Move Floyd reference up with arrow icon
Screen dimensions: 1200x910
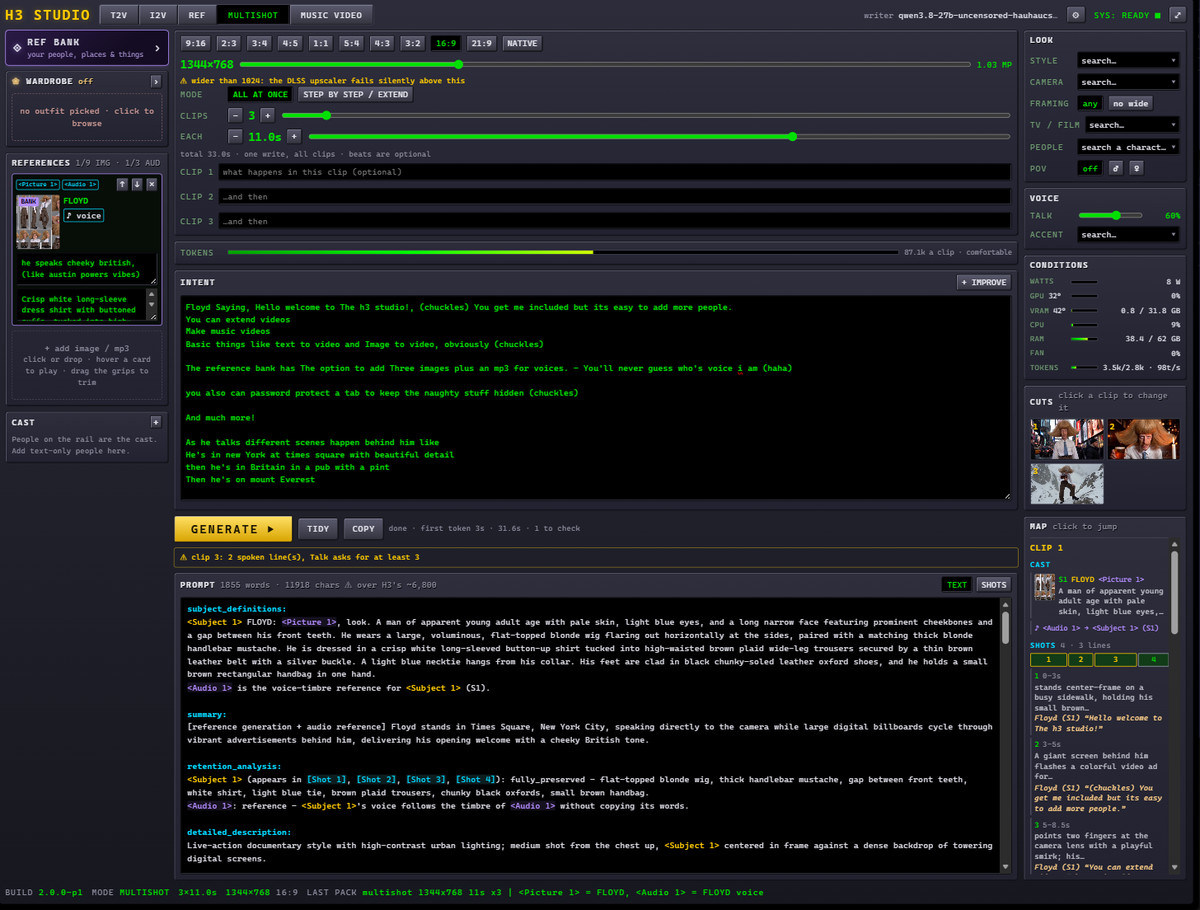coord(122,184)
